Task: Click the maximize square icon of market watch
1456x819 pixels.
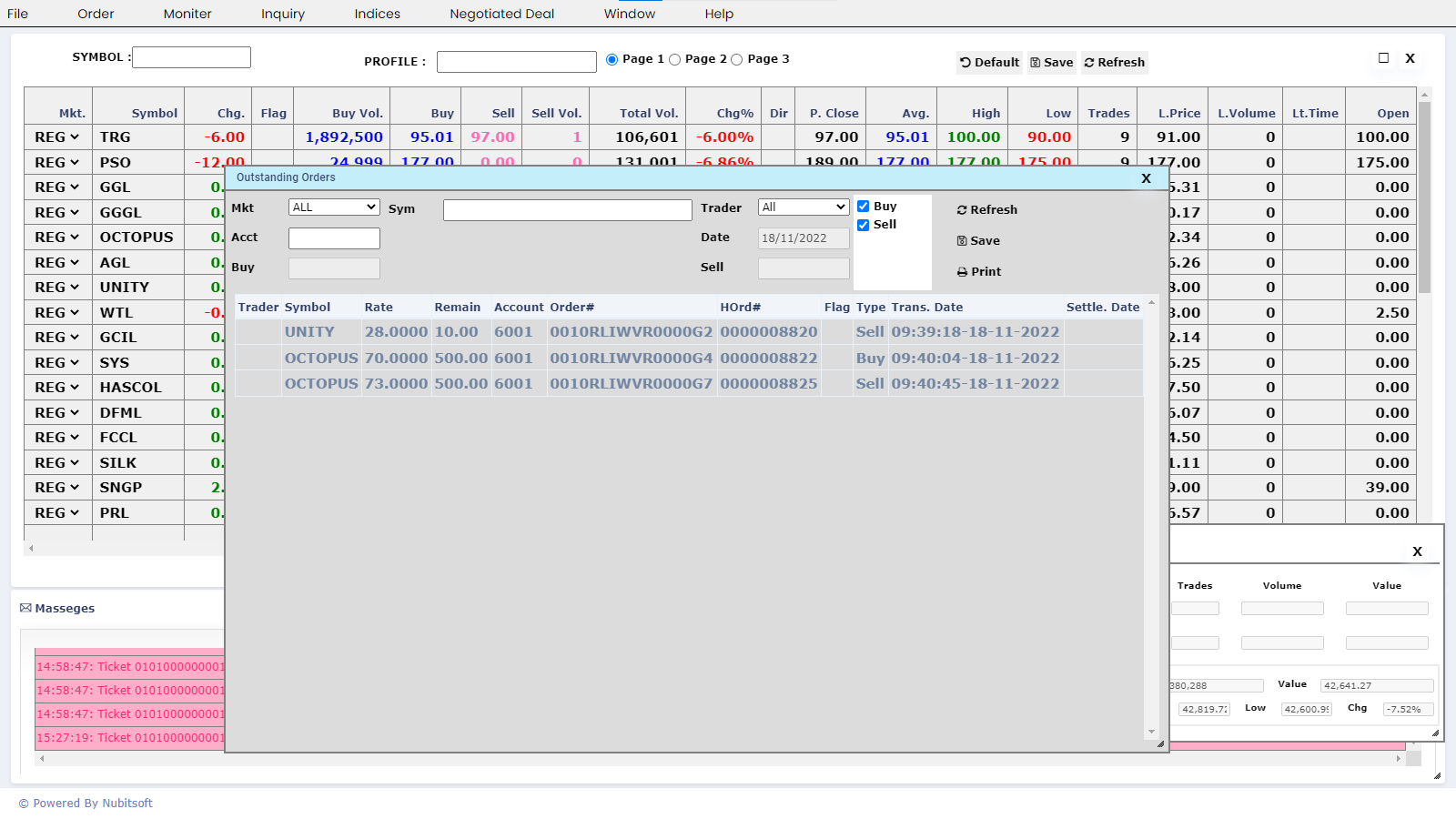Action: (1383, 58)
